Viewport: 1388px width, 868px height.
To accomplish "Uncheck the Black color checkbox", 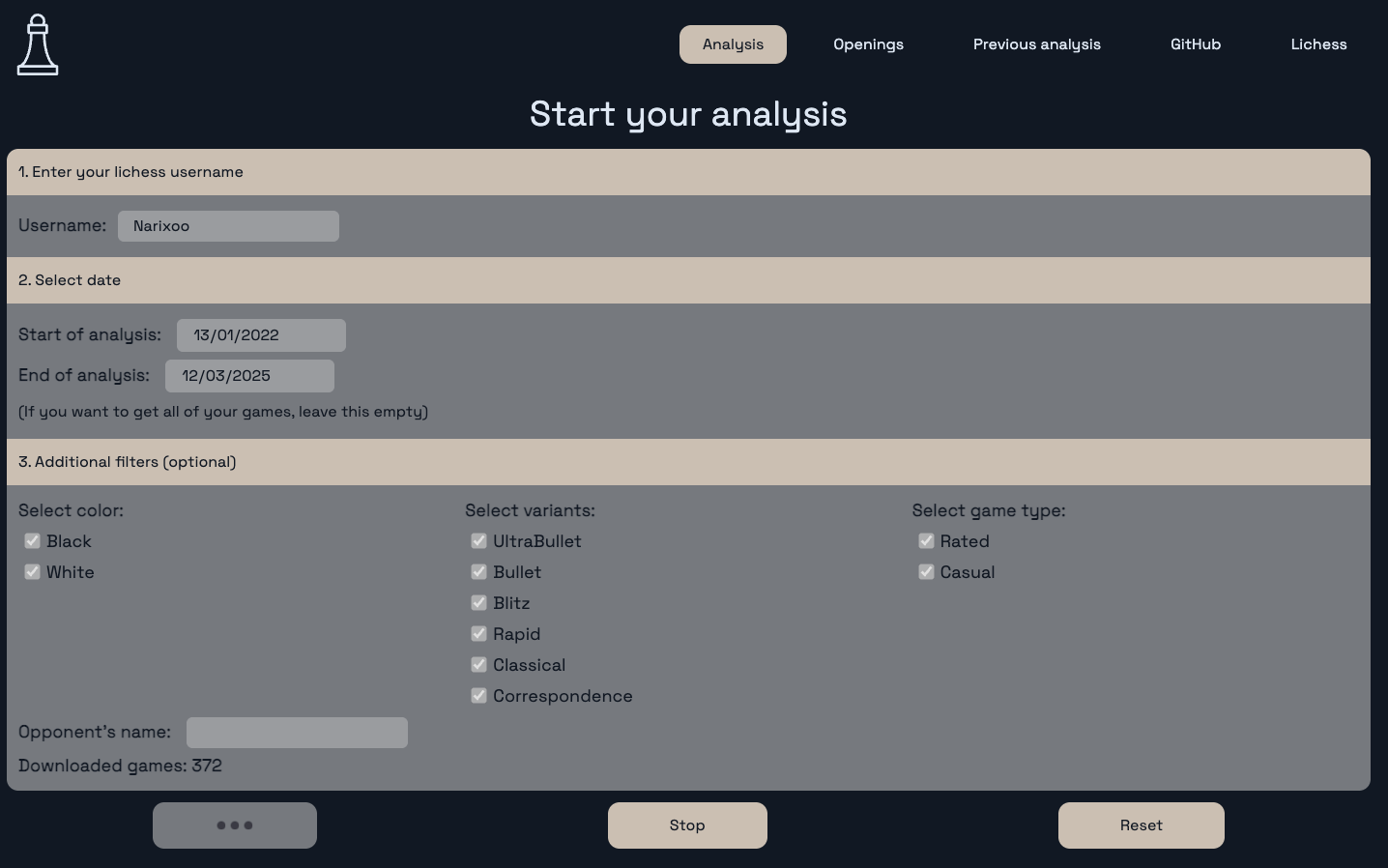I will 33,541.
